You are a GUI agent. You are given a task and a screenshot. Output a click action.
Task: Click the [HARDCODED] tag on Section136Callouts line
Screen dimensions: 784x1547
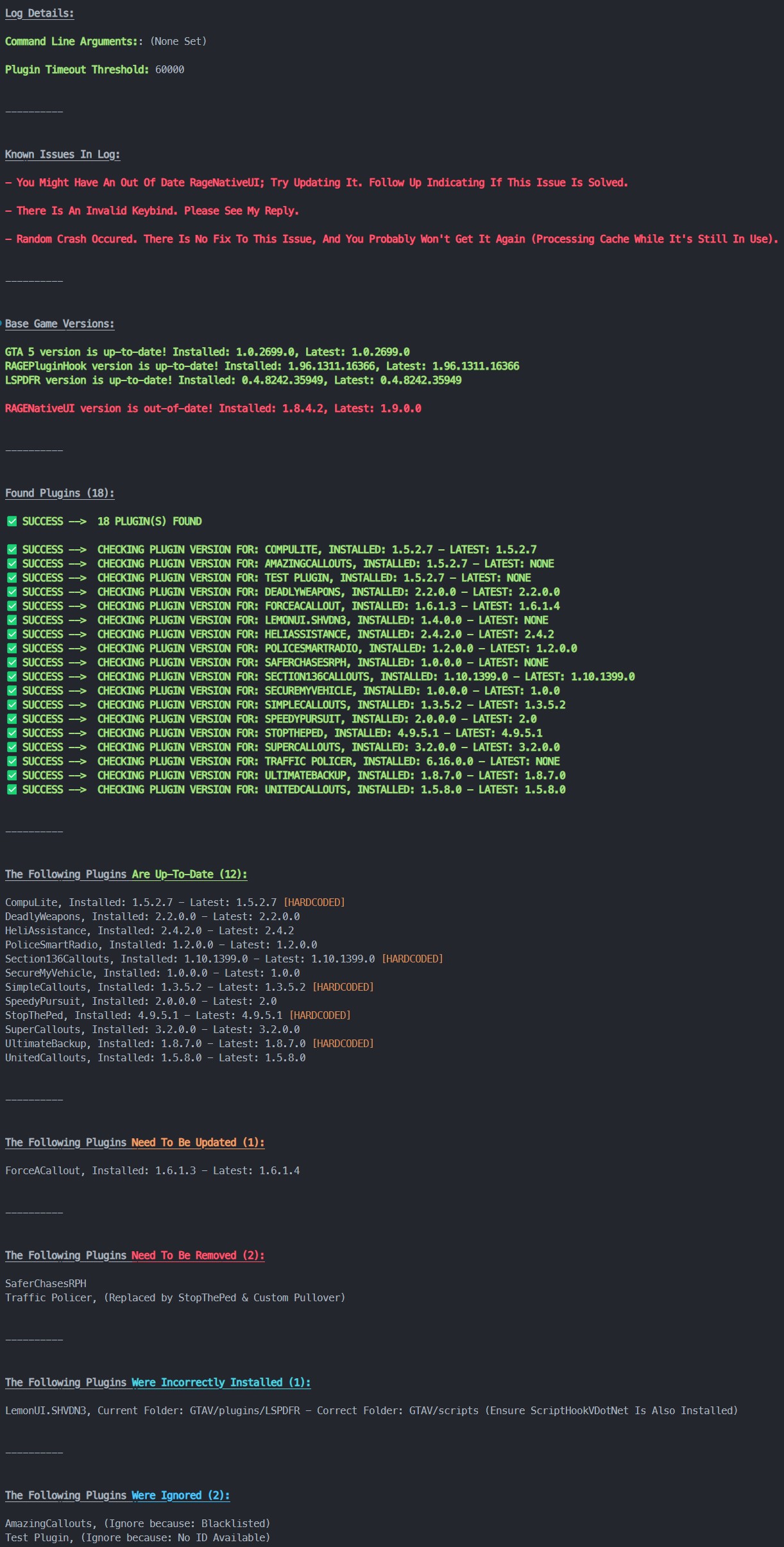[413, 959]
